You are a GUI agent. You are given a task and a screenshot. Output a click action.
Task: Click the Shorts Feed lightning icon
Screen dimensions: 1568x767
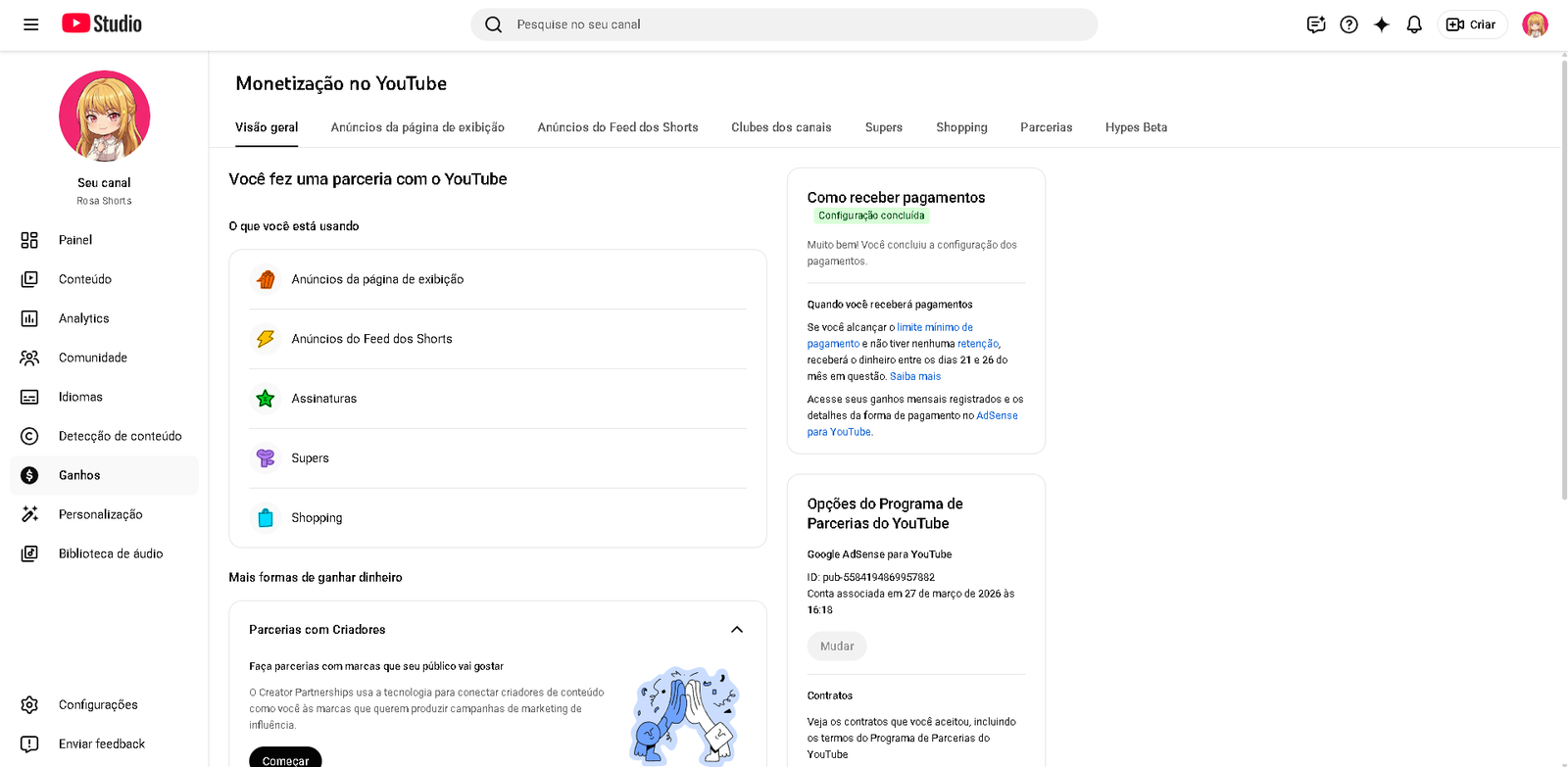pyautogui.click(x=266, y=339)
